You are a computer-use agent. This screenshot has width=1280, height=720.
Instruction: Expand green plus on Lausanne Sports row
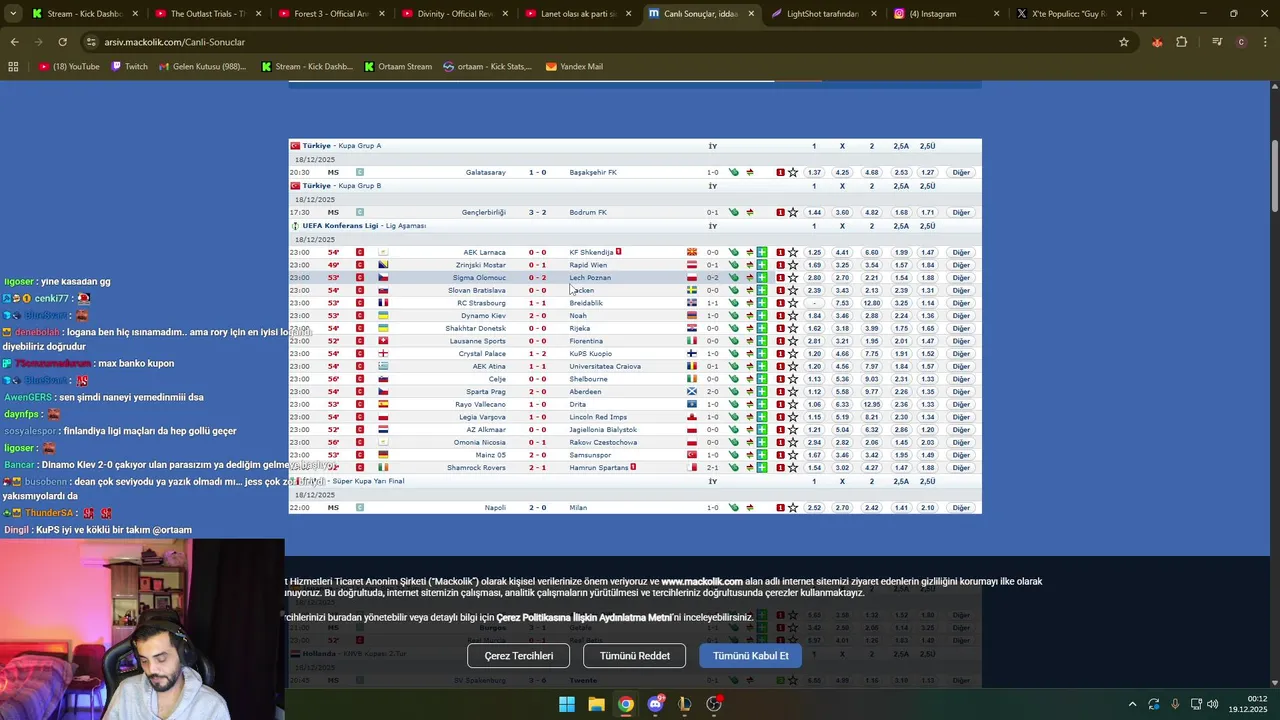(762, 341)
